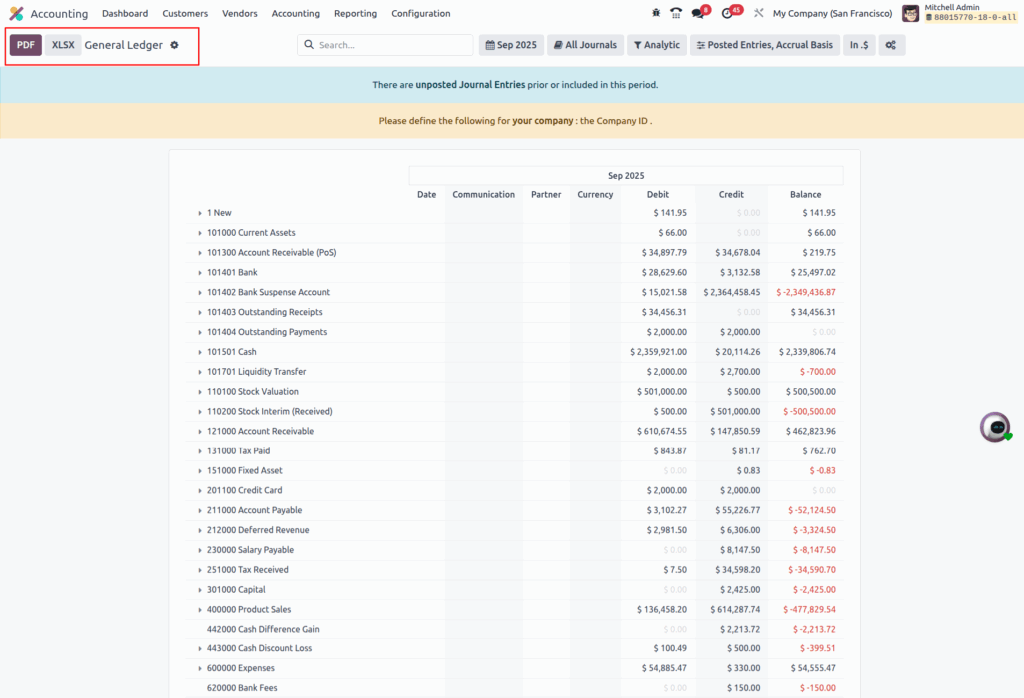Viewport: 1024px width, 698px height.
Task: Click the bug debug icon
Action: click(x=656, y=13)
